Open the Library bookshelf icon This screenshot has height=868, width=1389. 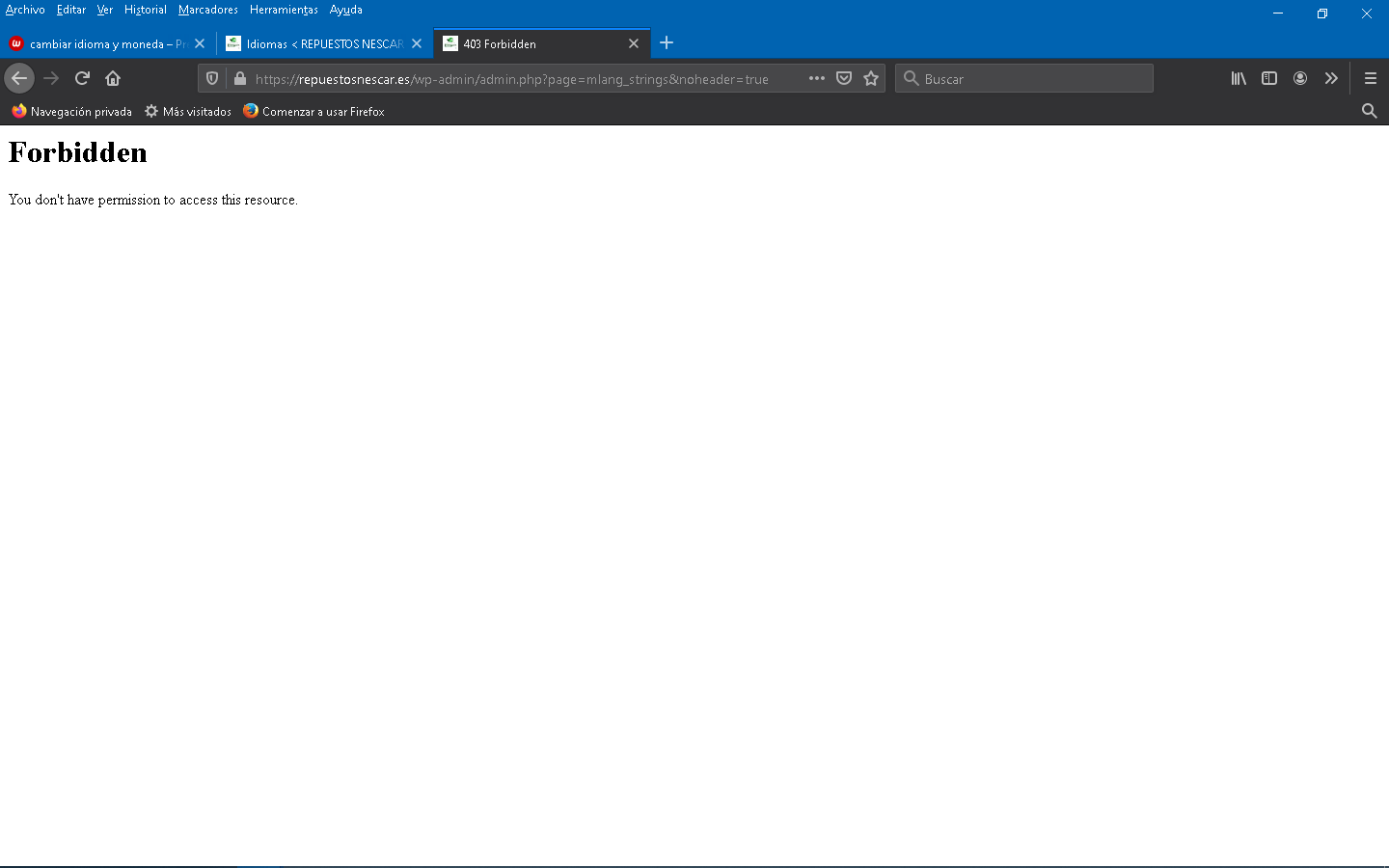click(1239, 78)
